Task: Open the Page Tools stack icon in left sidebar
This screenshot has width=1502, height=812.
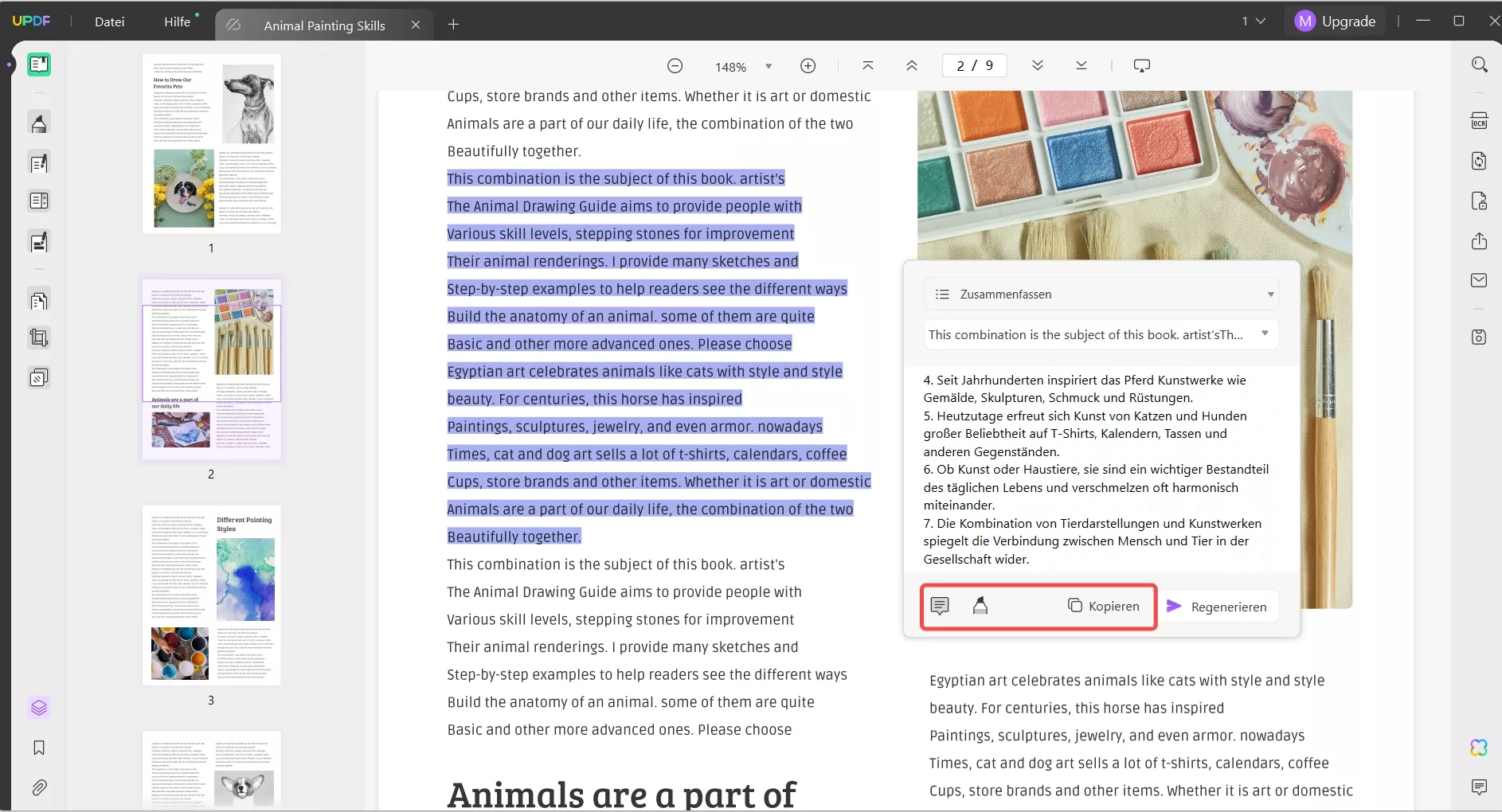Action: (x=38, y=377)
